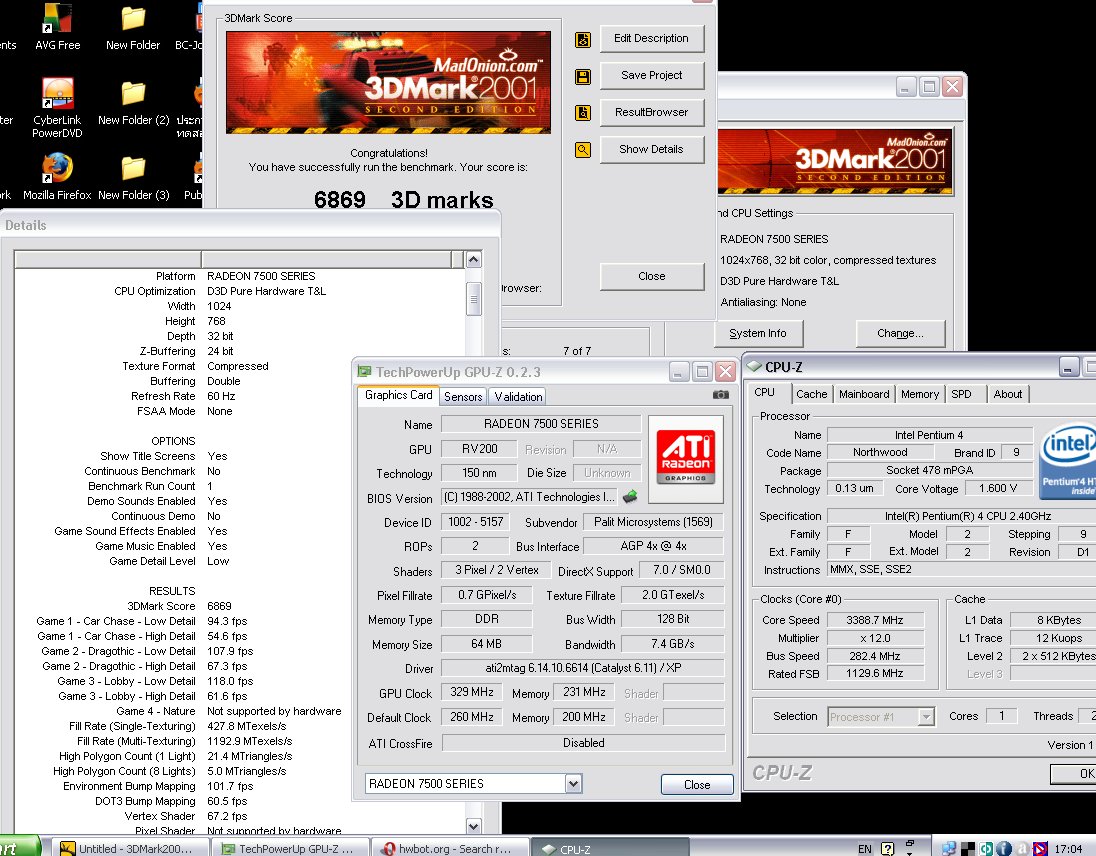The height and width of the screenshot is (856, 1096).
Task: Open CPU-Z SPD tab
Action: [x=962, y=394]
